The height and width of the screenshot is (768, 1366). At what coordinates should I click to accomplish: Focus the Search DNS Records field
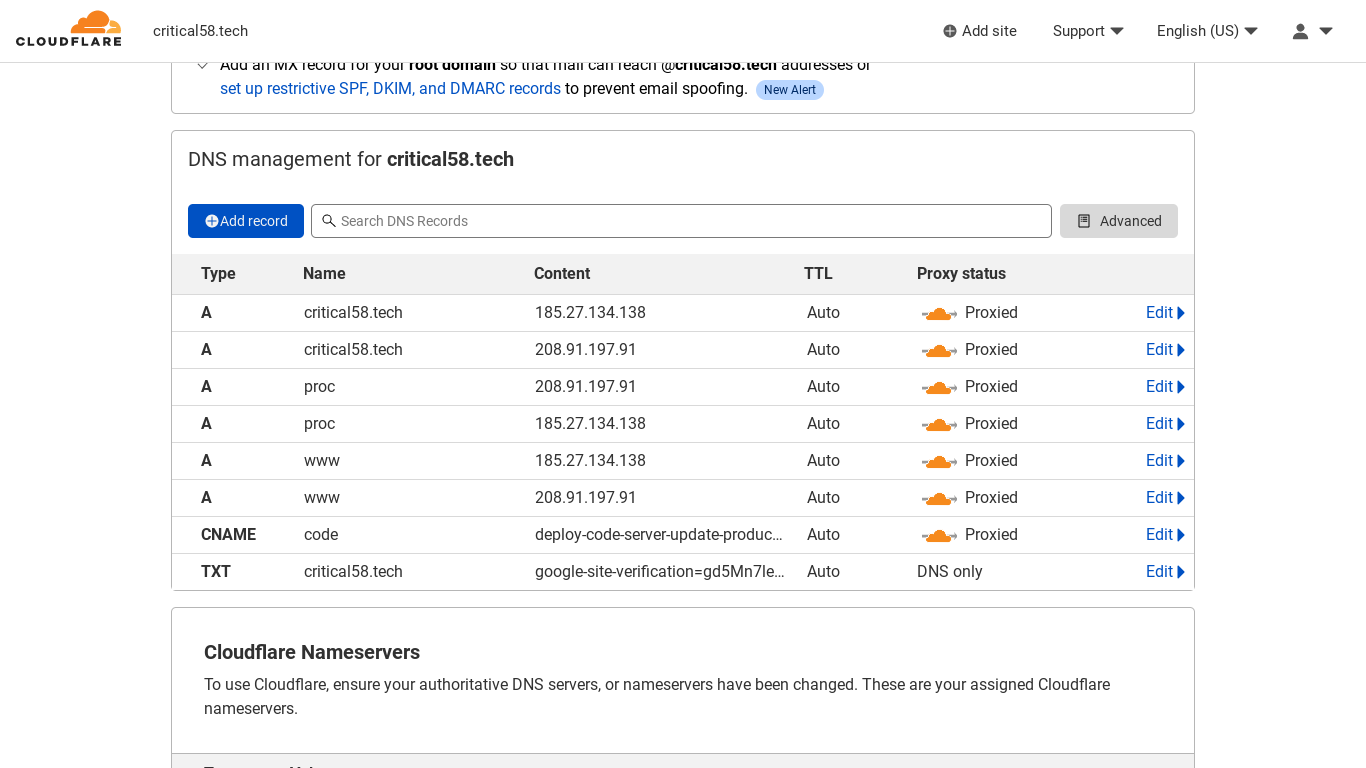(x=681, y=221)
